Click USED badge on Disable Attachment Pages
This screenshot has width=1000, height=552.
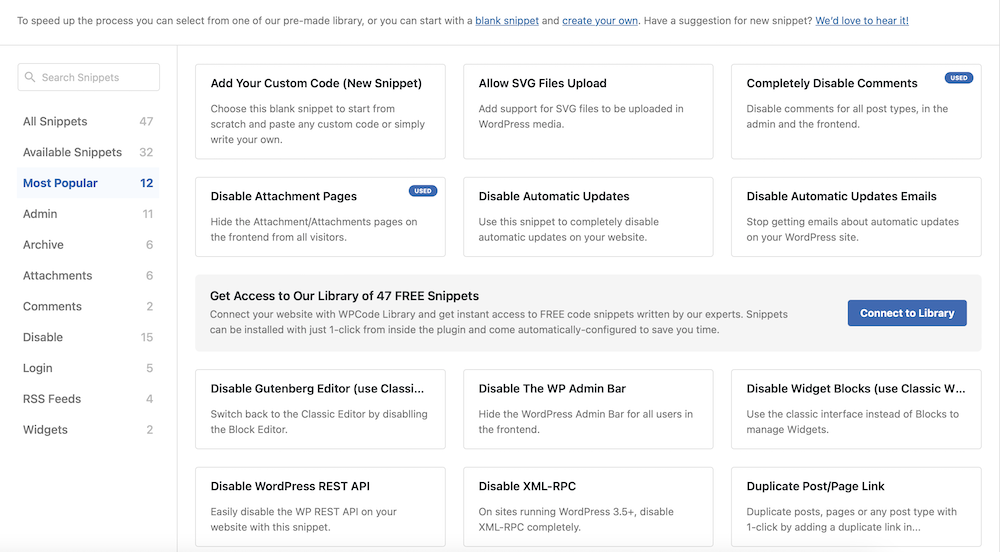coord(423,191)
